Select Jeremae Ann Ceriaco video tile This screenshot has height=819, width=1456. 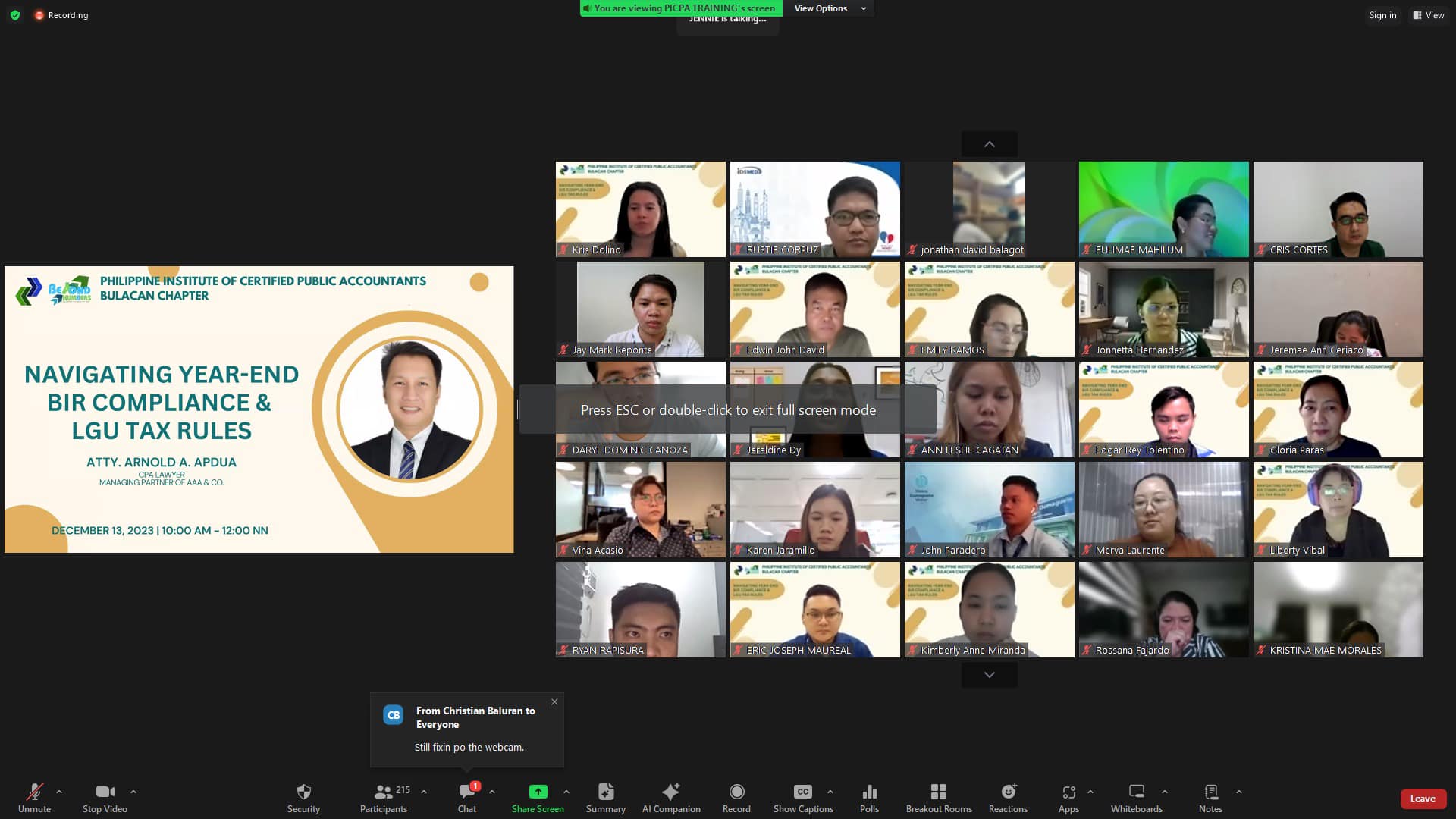tap(1338, 309)
